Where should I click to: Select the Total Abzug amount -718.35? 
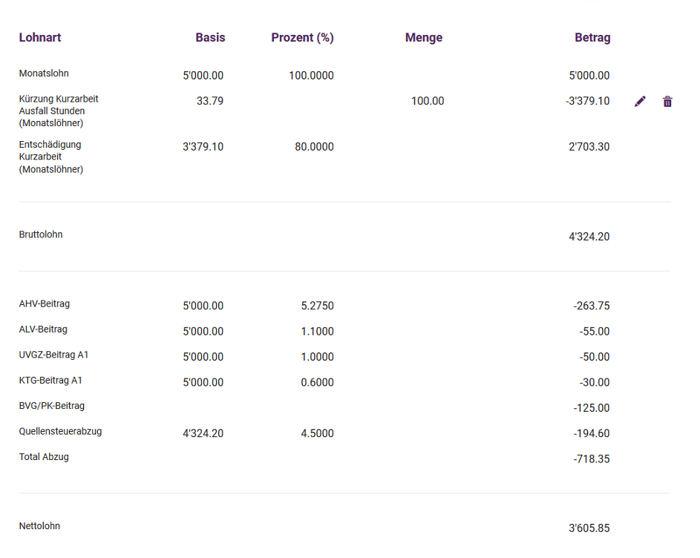point(592,459)
